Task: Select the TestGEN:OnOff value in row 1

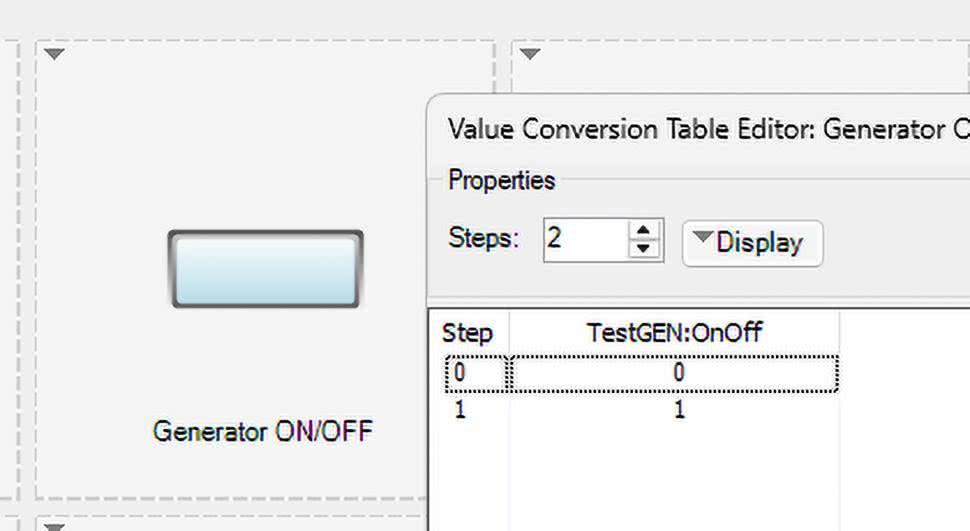Action: (678, 410)
